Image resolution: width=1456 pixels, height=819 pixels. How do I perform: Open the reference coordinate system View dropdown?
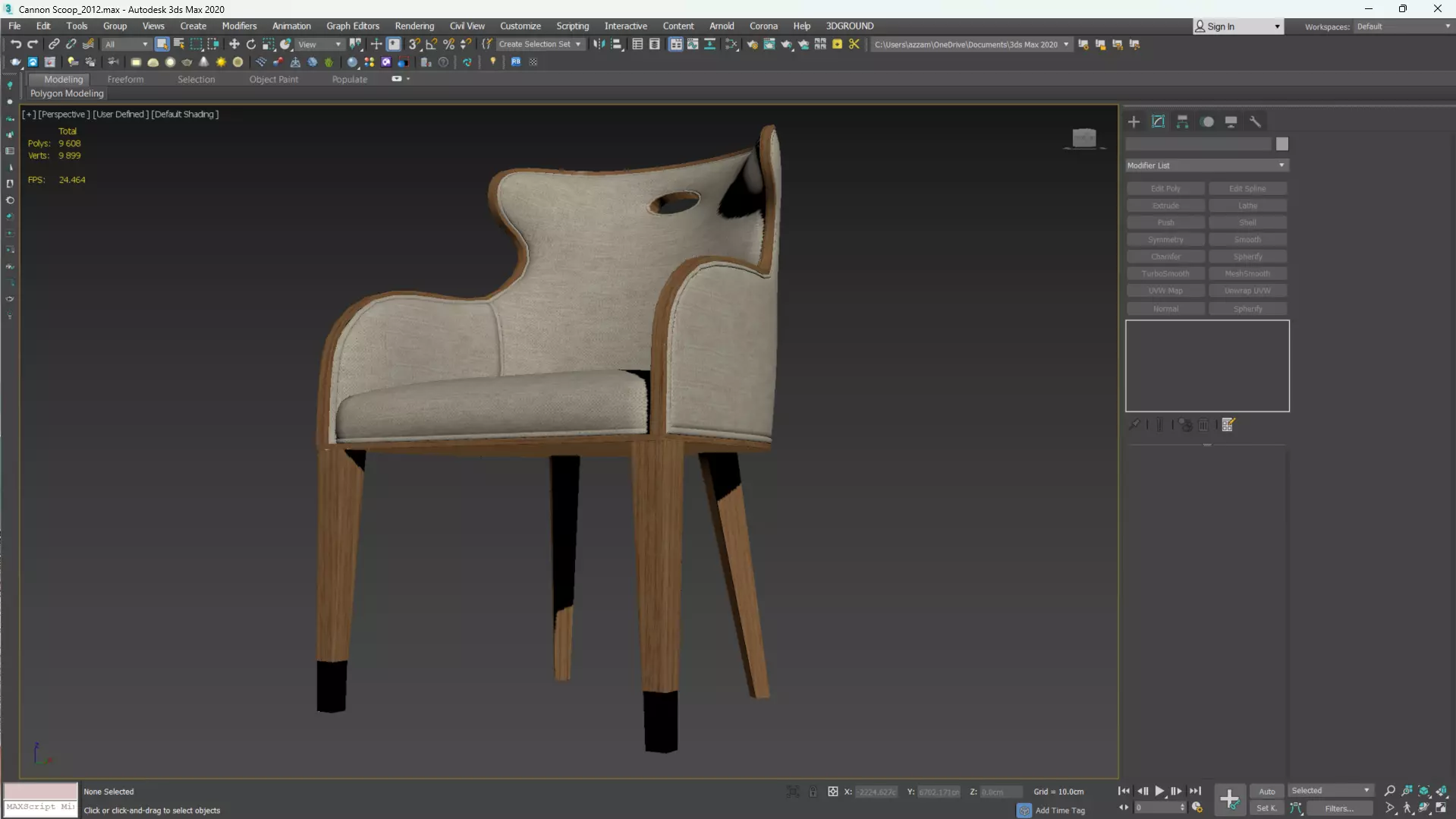click(x=319, y=44)
